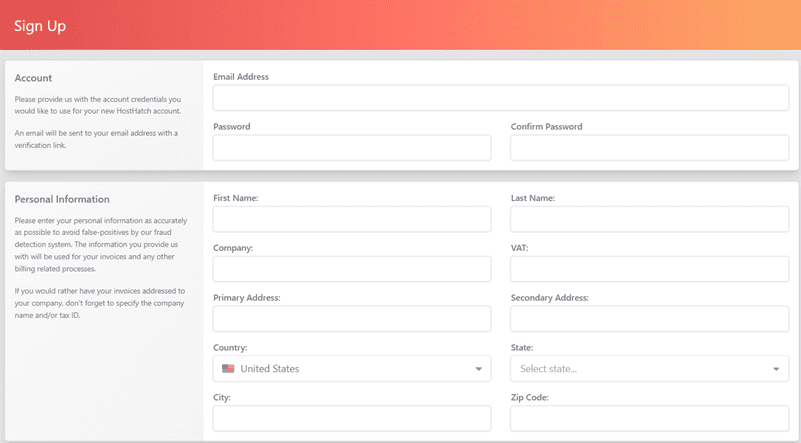Click the First Name text box
This screenshot has width=801, height=443.
(352, 219)
